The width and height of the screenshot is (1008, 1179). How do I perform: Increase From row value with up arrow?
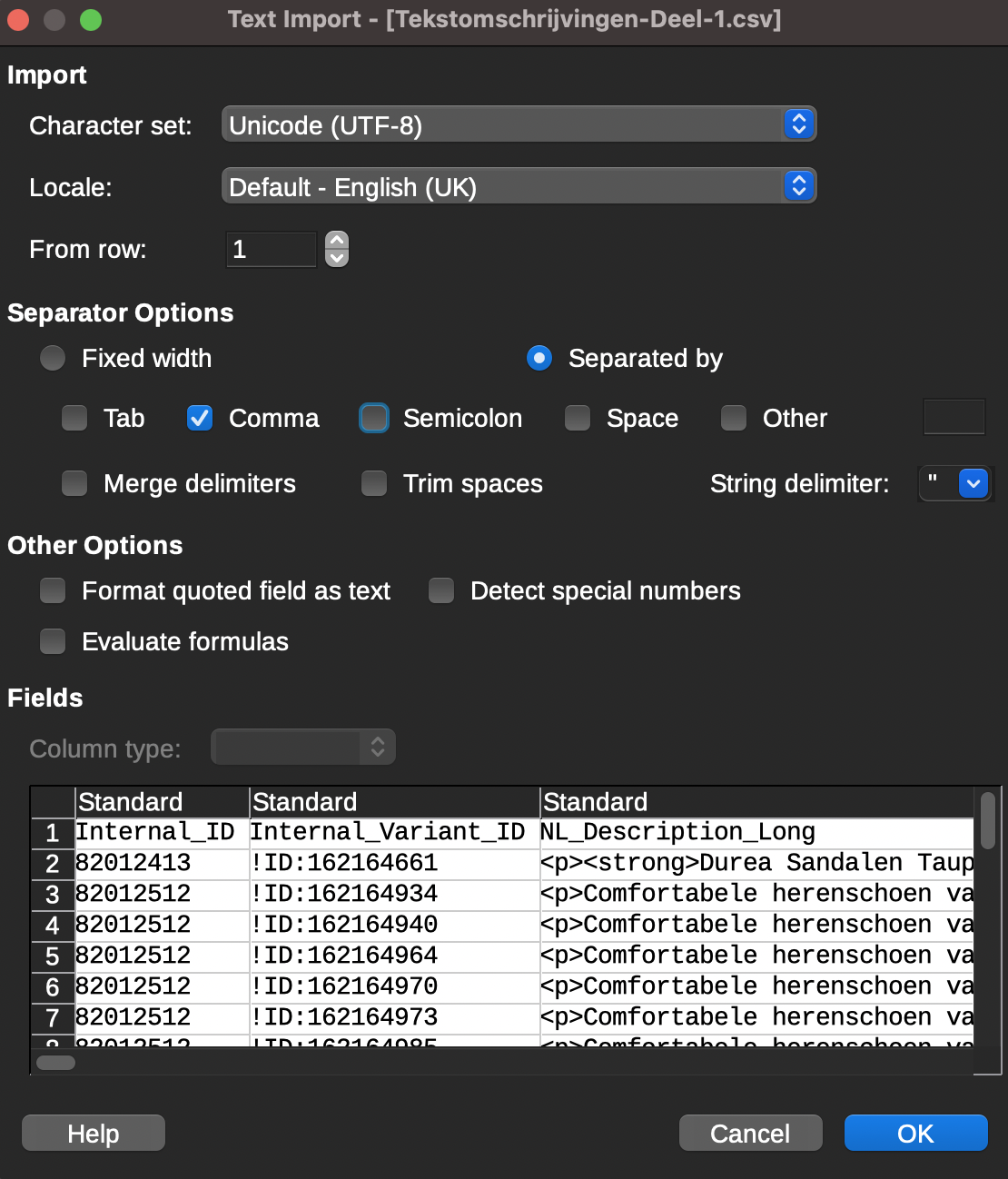(x=337, y=241)
